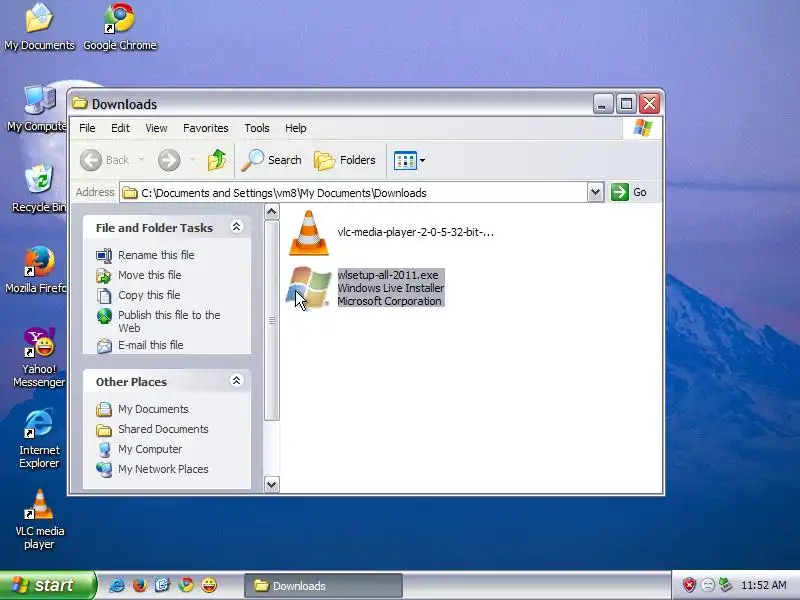Go to My Documents in Other Places
The height and width of the screenshot is (600, 800).
(153, 409)
